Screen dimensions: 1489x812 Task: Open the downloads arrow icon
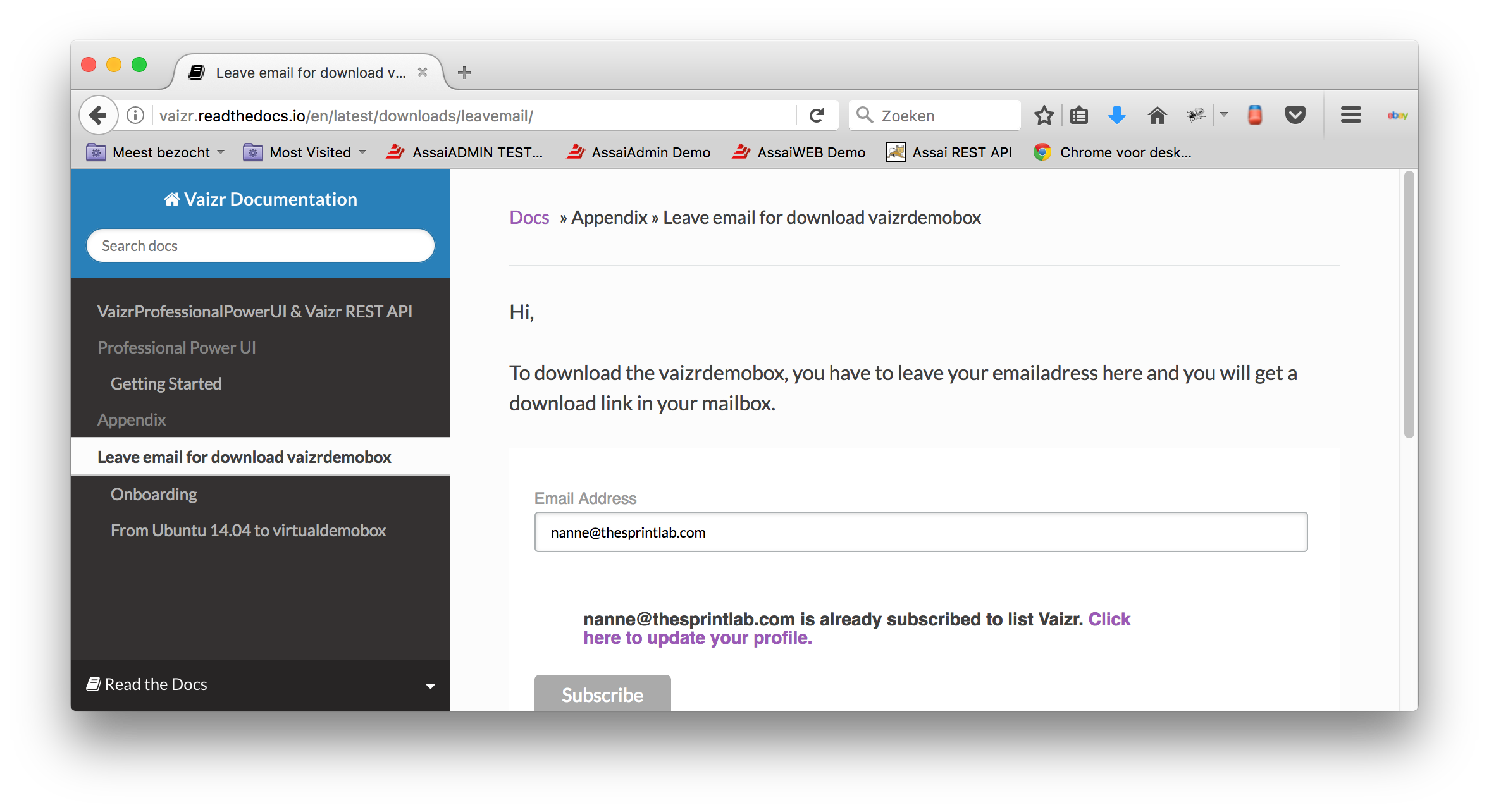pos(1117,115)
